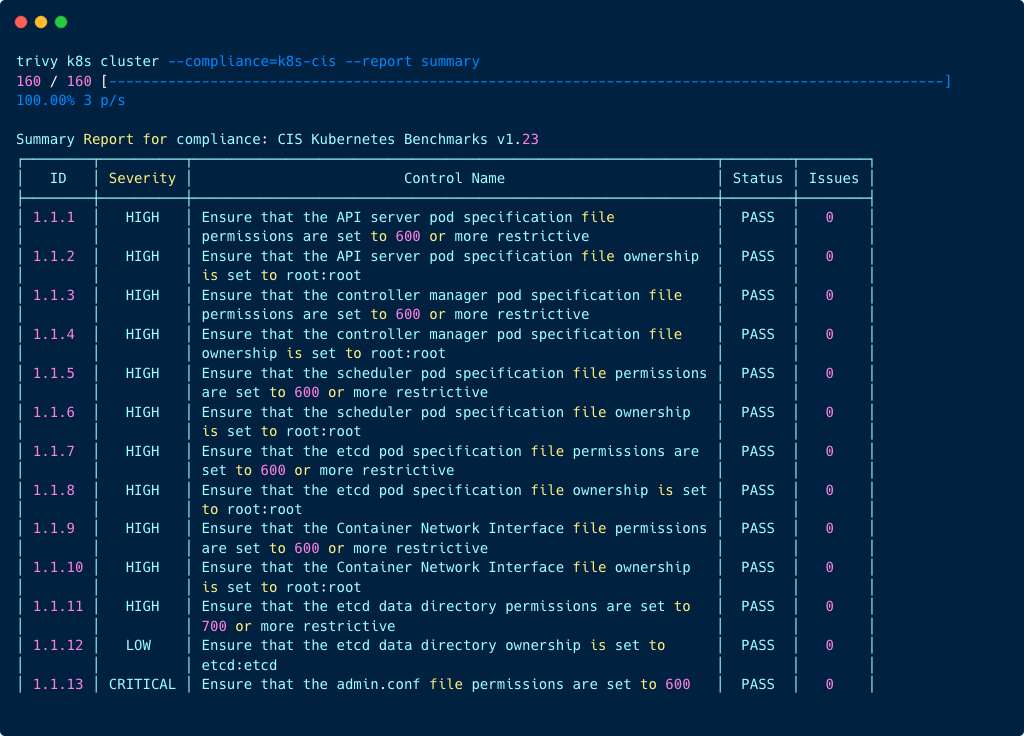Click the Status column header

(758, 178)
